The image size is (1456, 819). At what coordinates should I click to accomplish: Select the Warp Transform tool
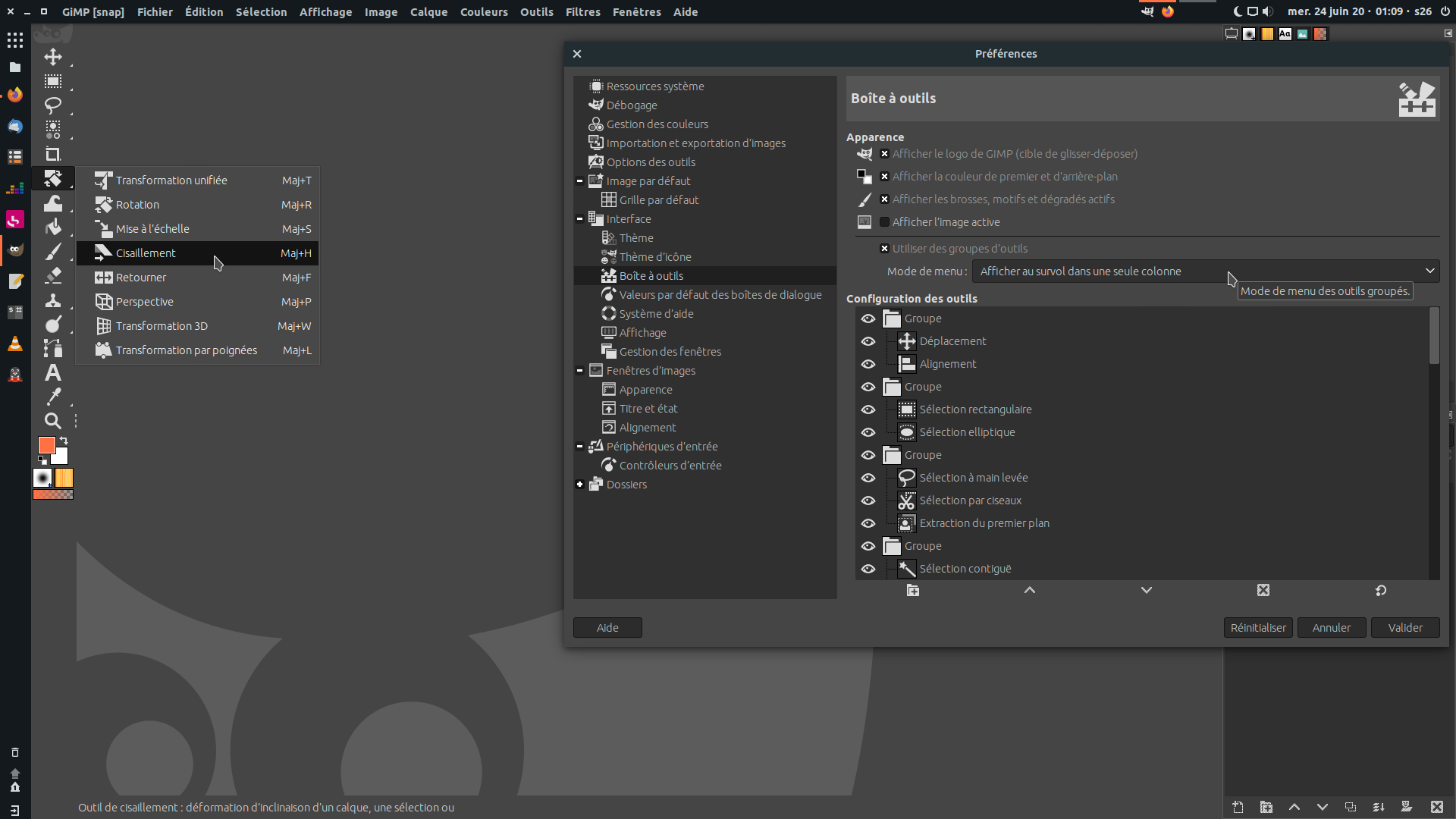pos(52,202)
